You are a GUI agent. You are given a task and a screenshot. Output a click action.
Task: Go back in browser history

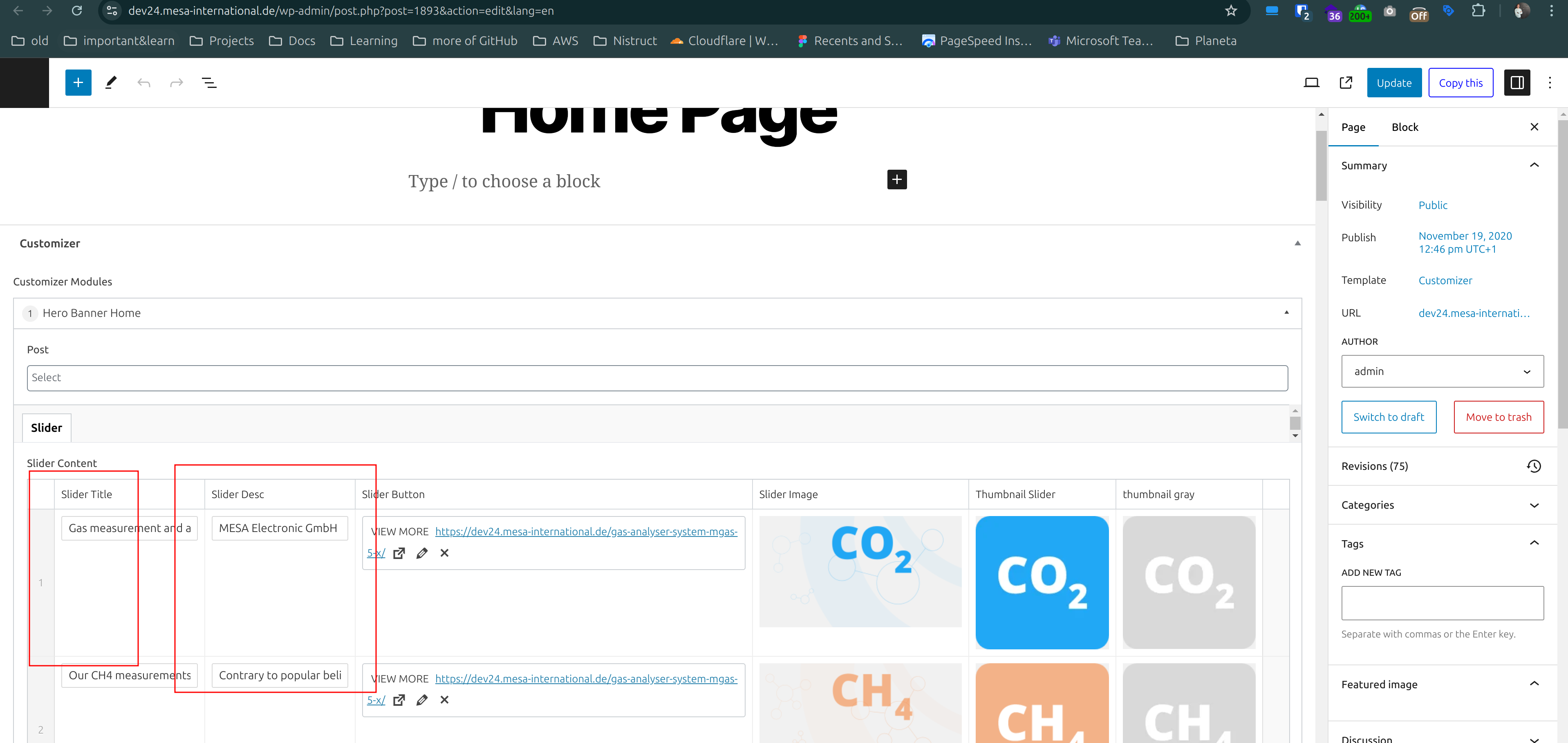(x=18, y=11)
